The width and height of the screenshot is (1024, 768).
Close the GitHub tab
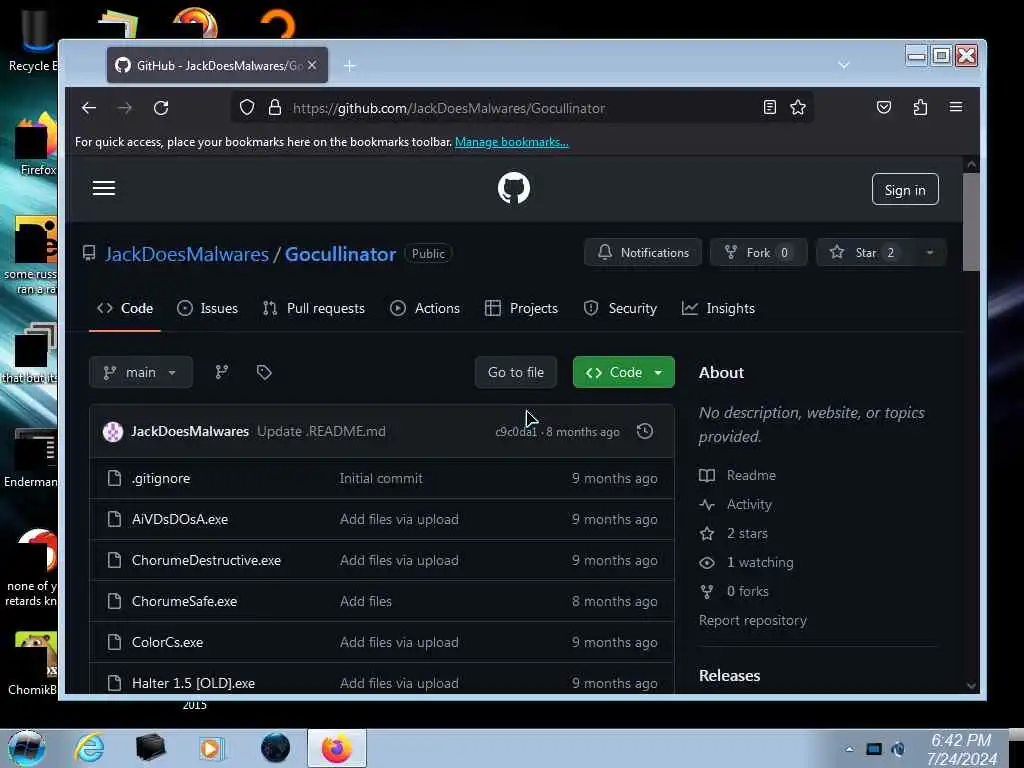[x=312, y=65]
